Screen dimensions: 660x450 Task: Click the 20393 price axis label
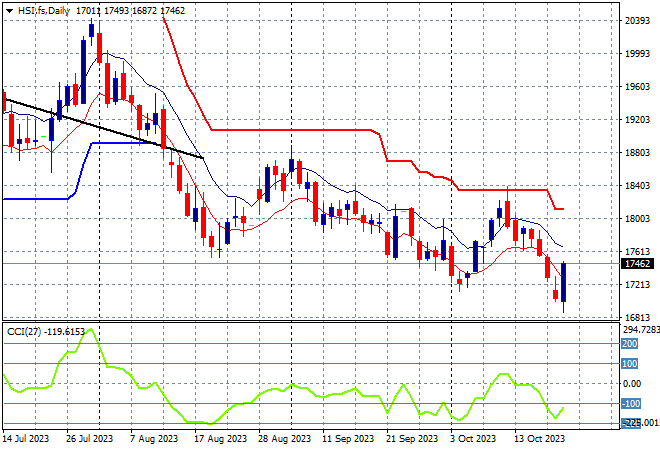[x=637, y=21]
